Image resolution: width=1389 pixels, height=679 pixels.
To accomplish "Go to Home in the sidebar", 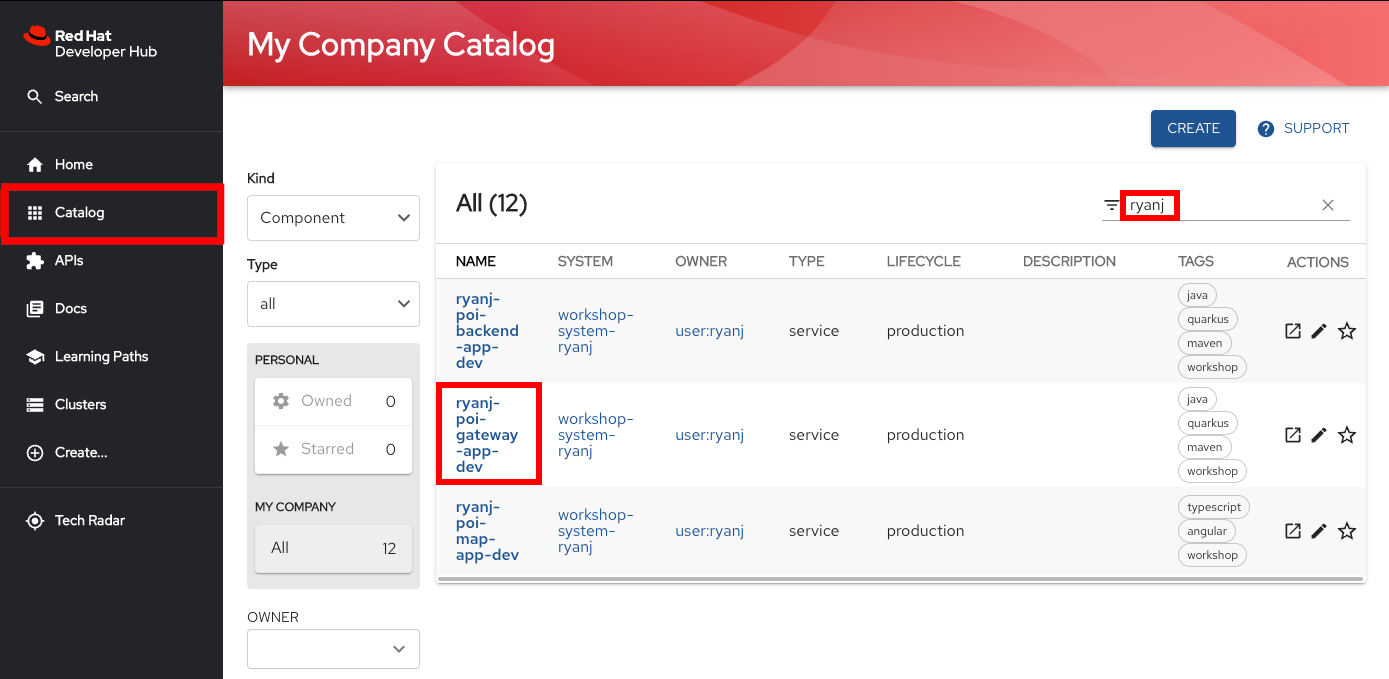I will point(111,165).
